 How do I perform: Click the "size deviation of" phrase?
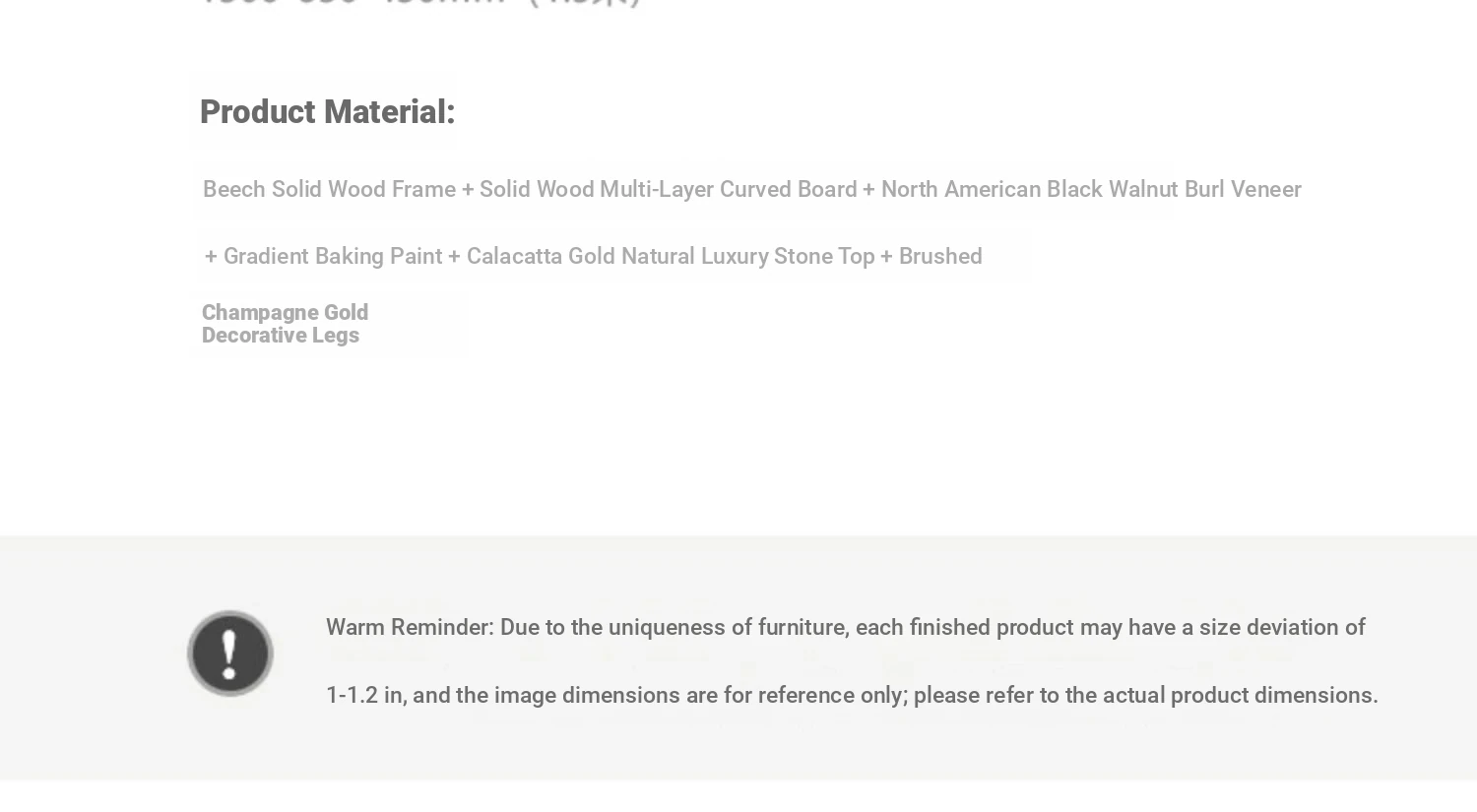(1282, 627)
